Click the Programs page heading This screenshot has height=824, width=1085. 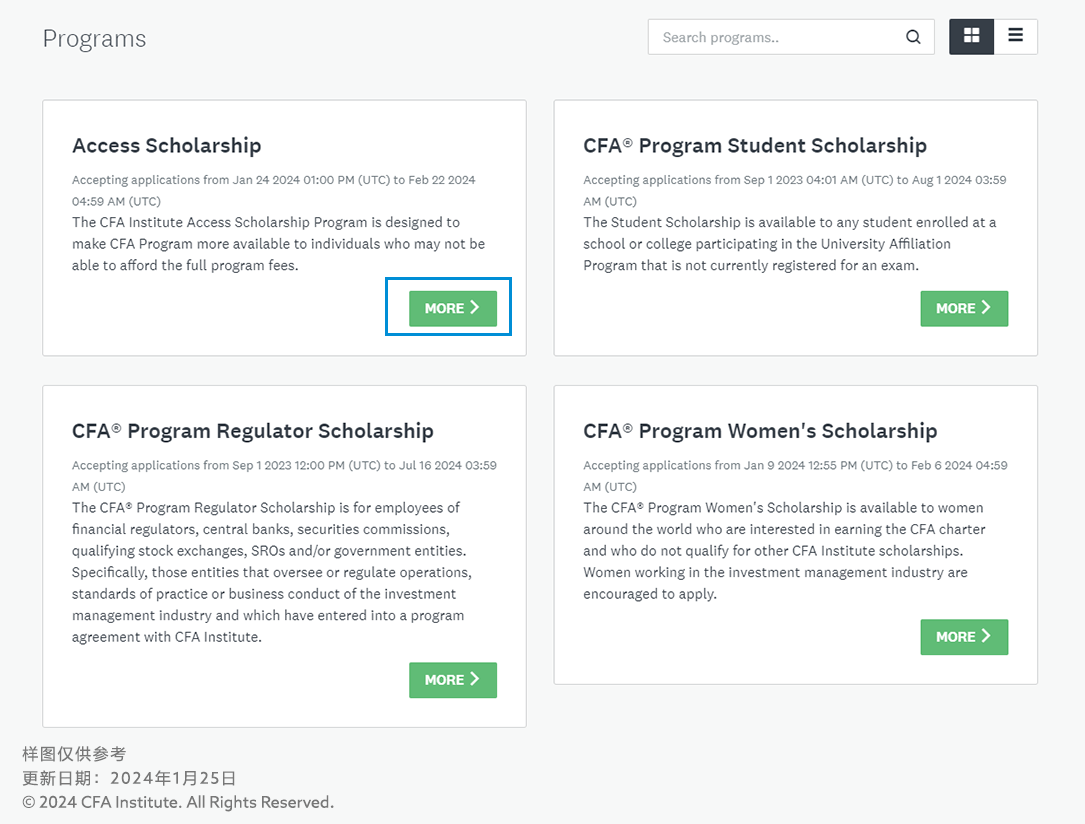[x=94, y=39]
